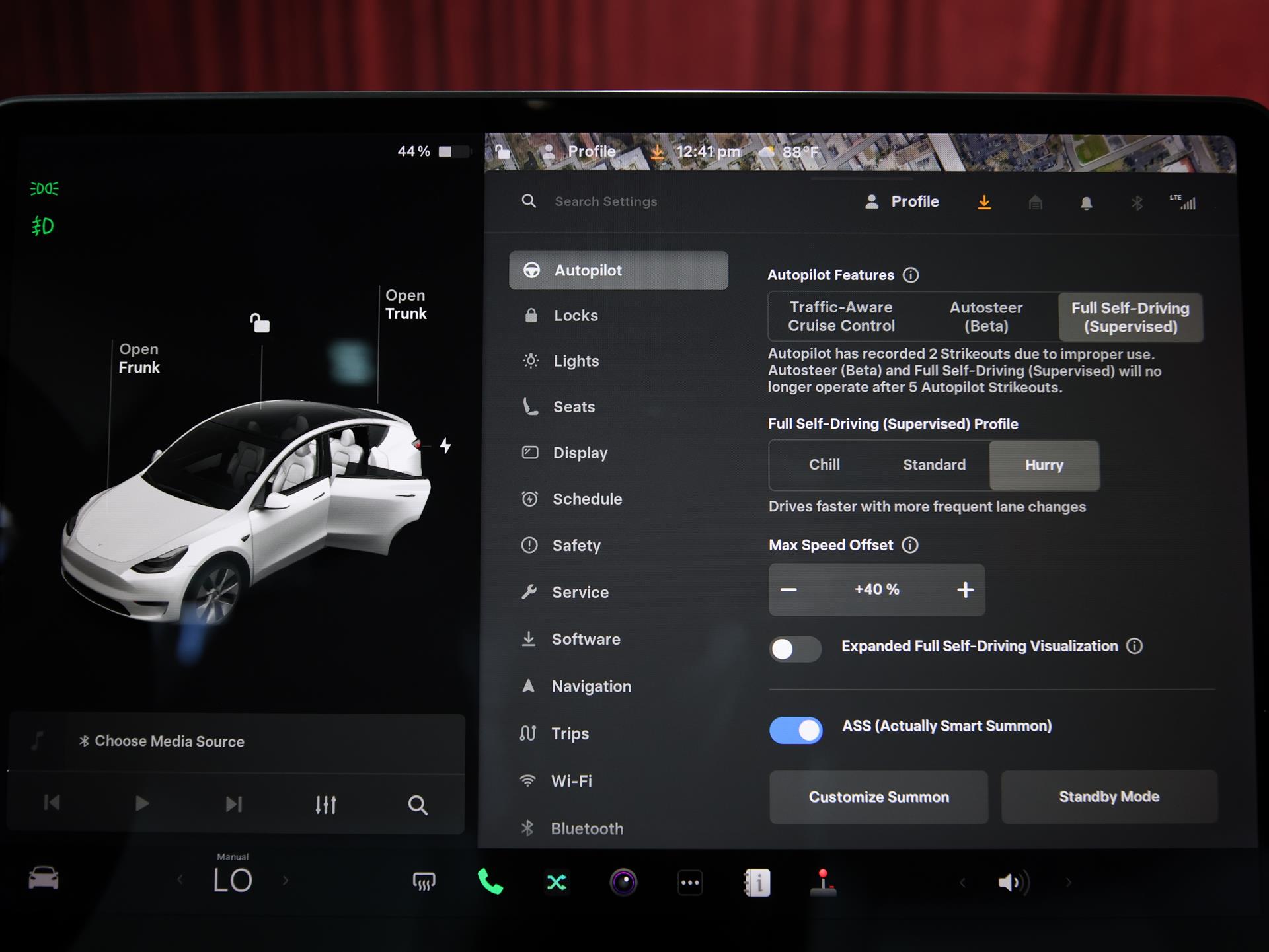Tap the orange software download icon in settings header
This screenshot has height=952, width=1269.
(x=984, y=202)
